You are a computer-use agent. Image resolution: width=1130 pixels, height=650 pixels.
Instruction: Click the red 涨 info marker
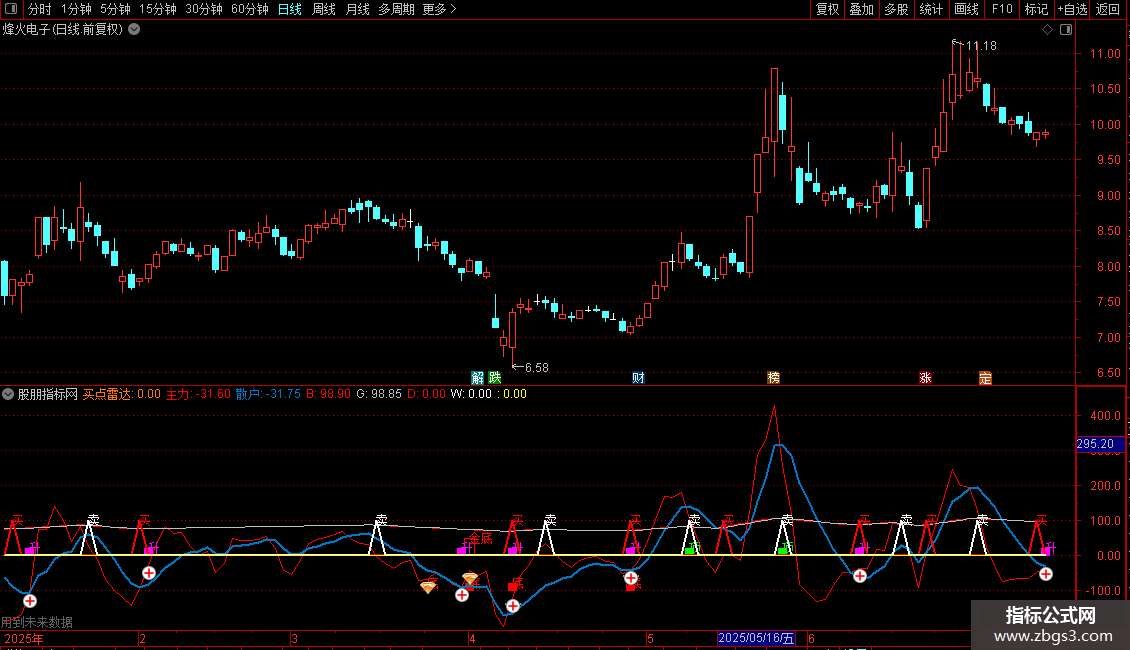[x=925, y=378]
